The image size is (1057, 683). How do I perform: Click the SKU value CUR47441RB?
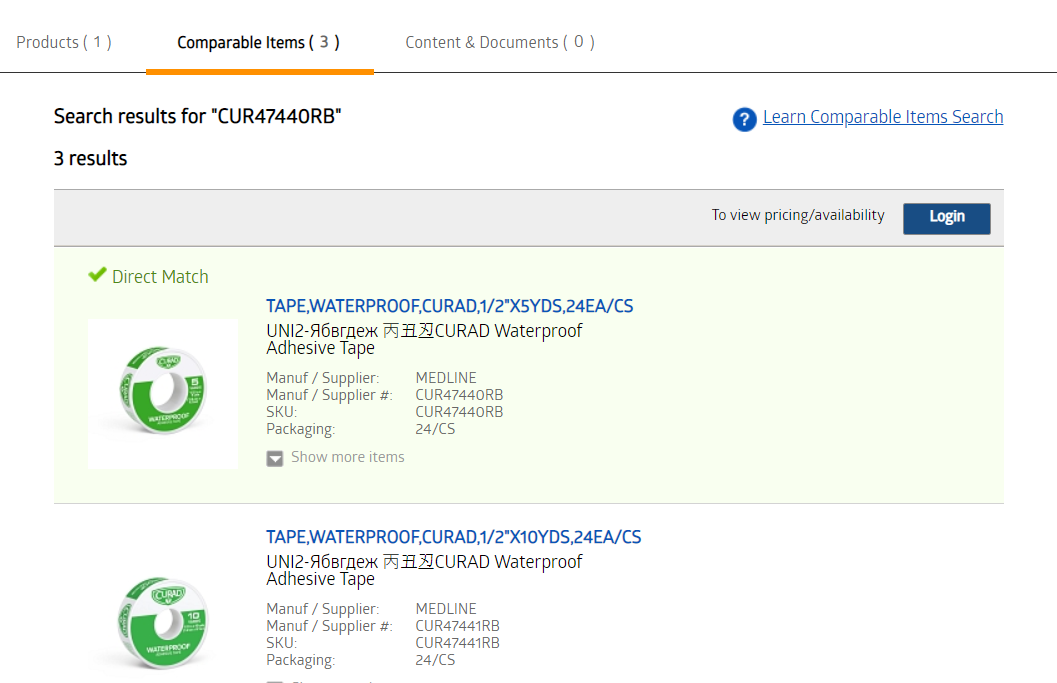[457, 643]
